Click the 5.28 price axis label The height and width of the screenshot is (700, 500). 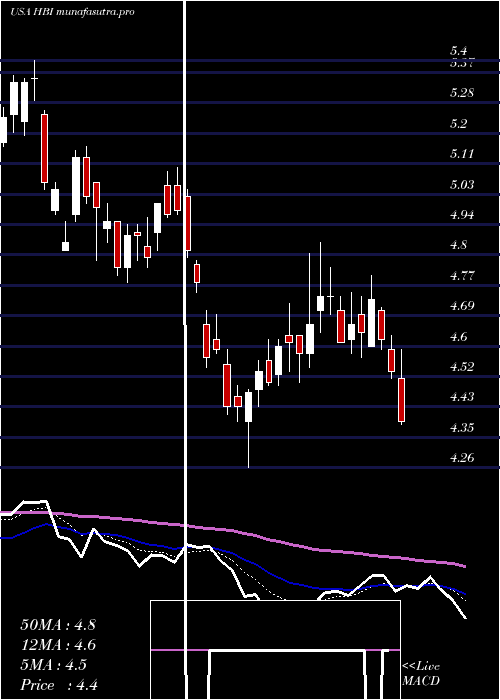(x=462, y=93)
